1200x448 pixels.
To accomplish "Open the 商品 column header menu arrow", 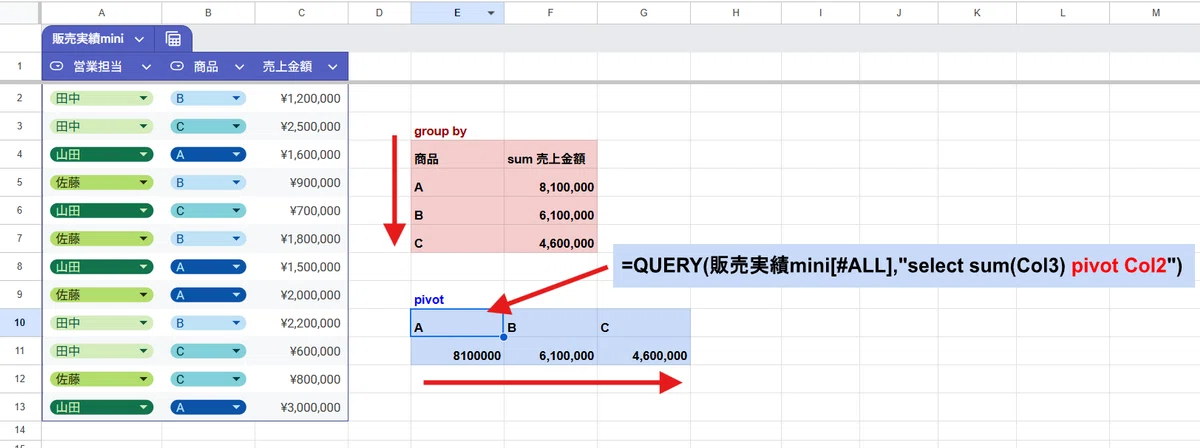I will tap(239, 67).
